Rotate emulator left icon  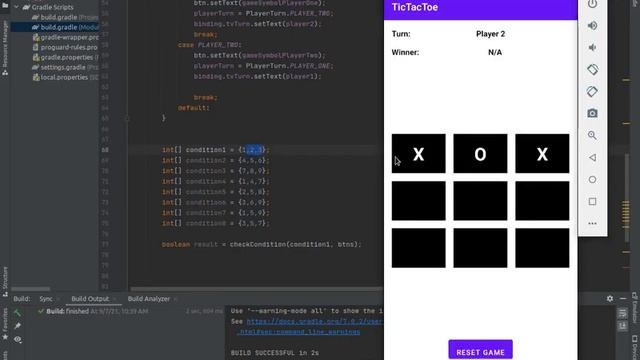pyautogui.click(x=592, y=69)
